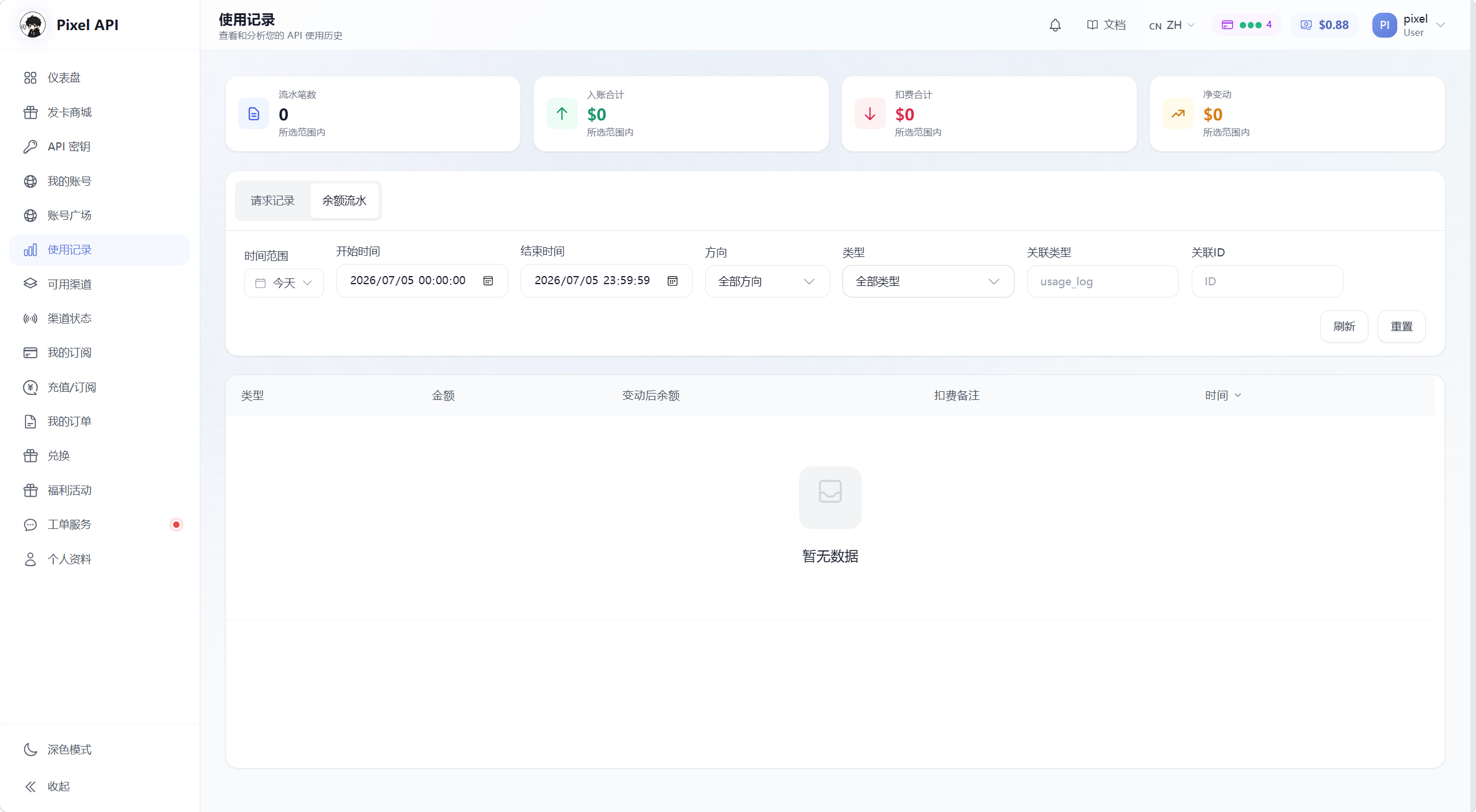
Task: Open the notifications bell
Action: coord(1055,25)
